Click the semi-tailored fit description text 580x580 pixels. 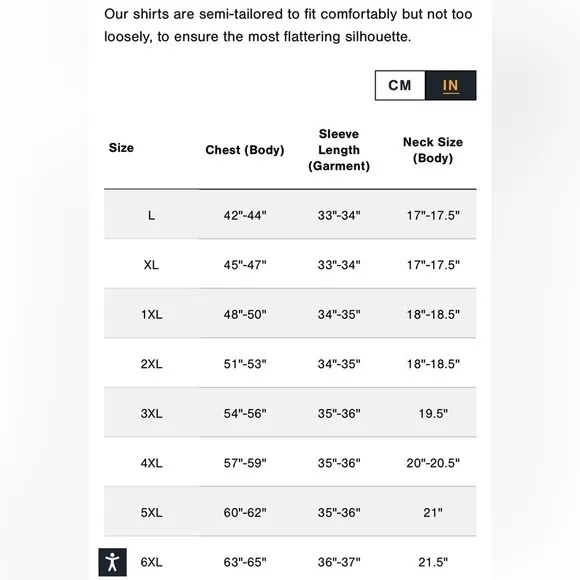point(288,25)
